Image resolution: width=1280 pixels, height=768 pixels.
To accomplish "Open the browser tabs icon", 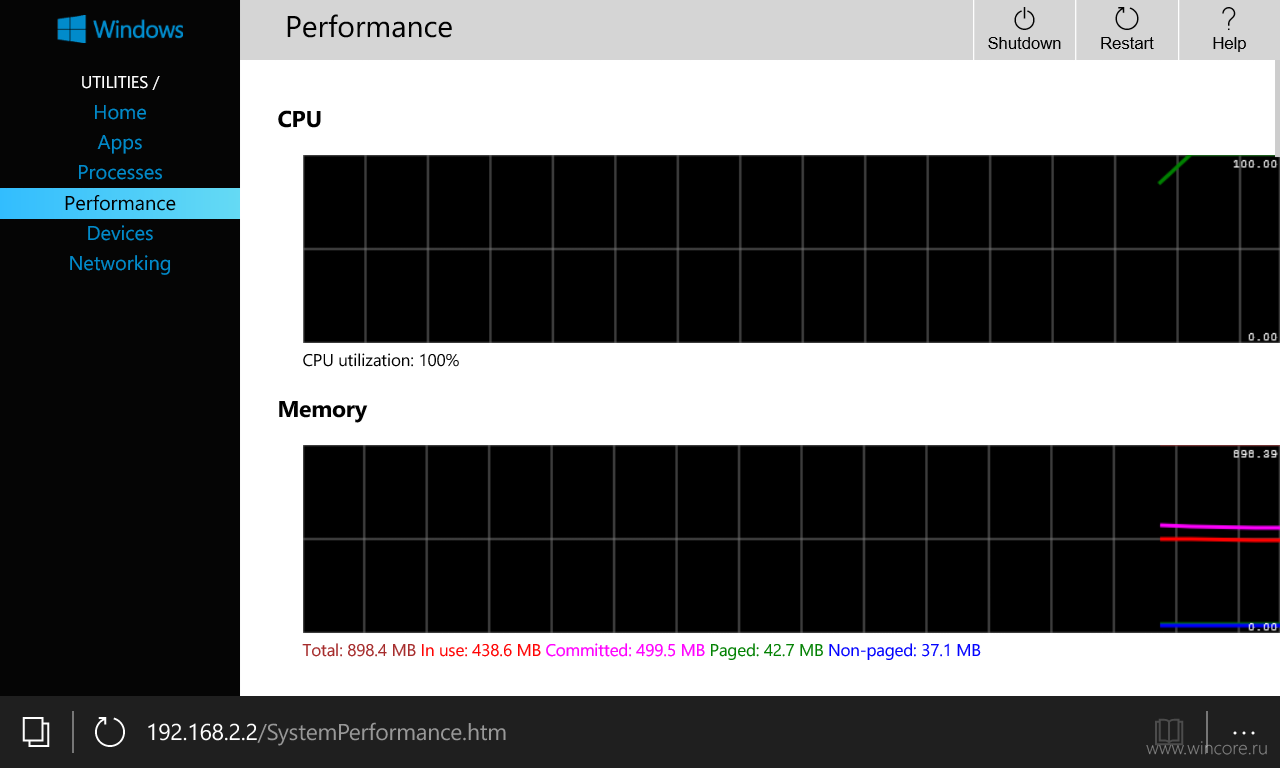I will point(36,732).
